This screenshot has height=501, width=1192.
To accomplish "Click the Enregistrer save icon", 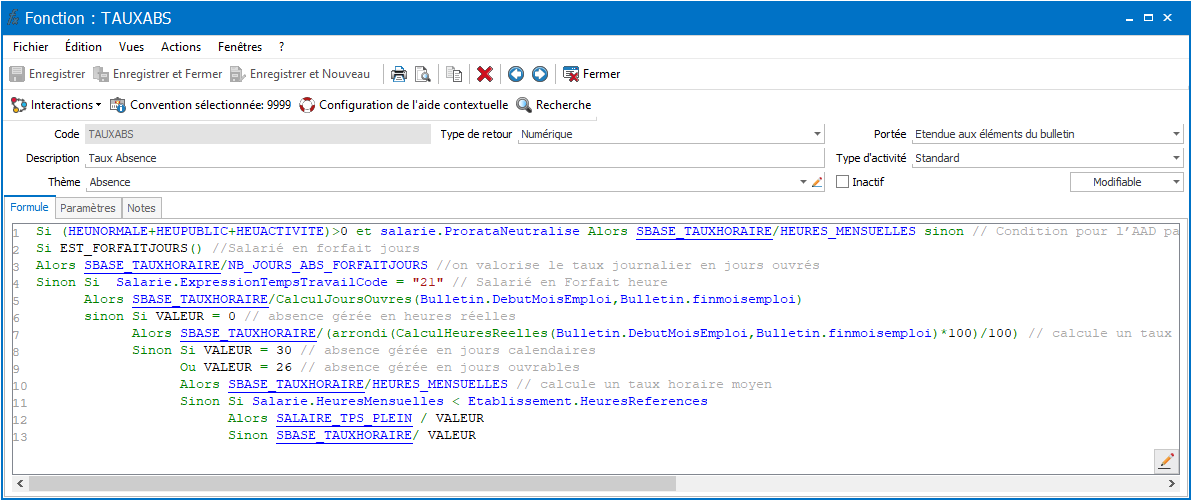I will 17,75.
